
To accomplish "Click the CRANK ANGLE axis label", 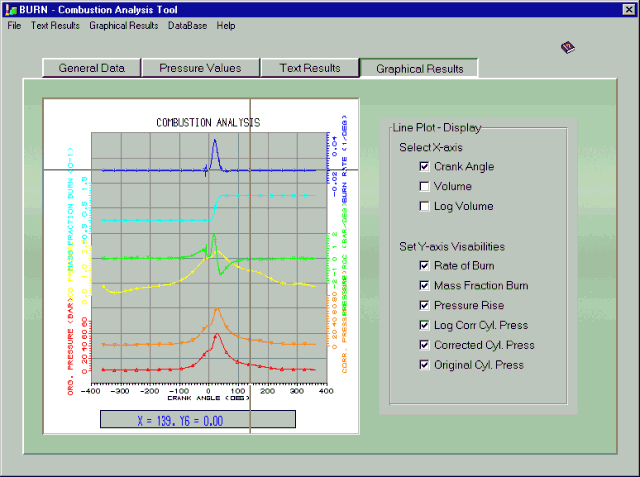I will pyautogui.click(x=208, y=398).
